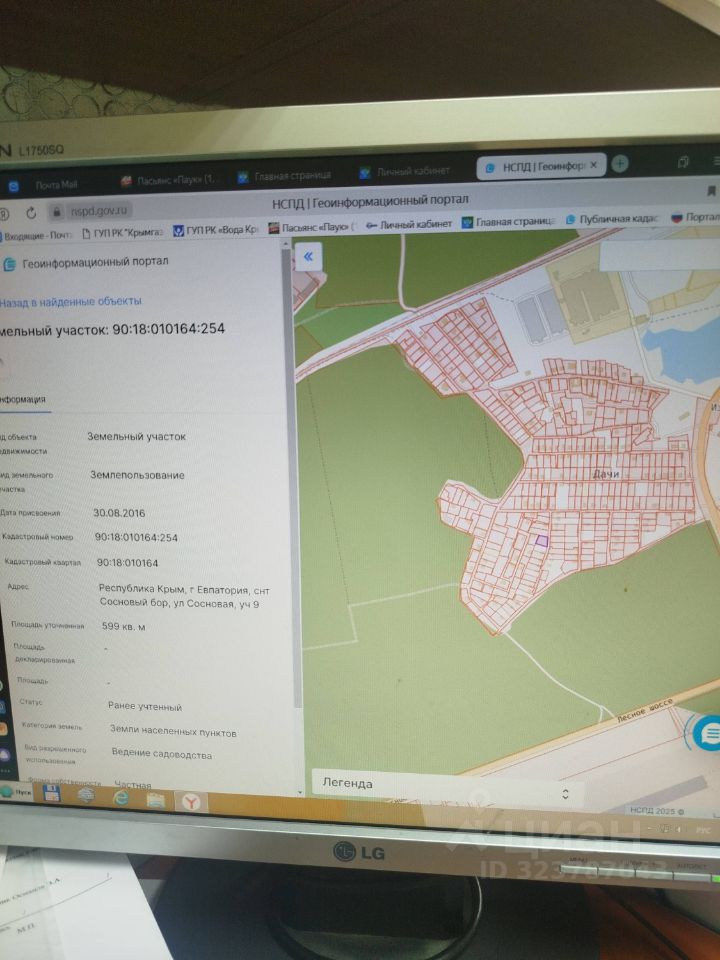Click the lock icon in address bar

pyautogui.click(x=57, y=212)
